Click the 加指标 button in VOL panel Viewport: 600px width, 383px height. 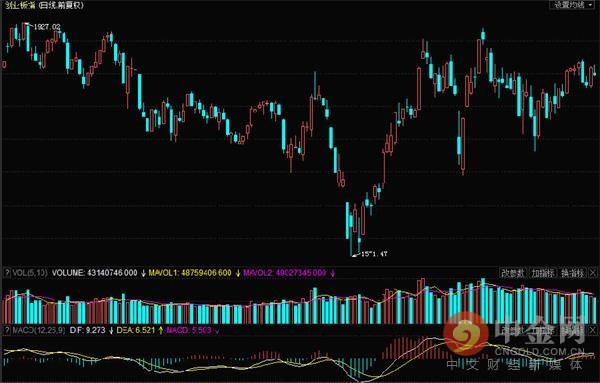tap(543, 273)
